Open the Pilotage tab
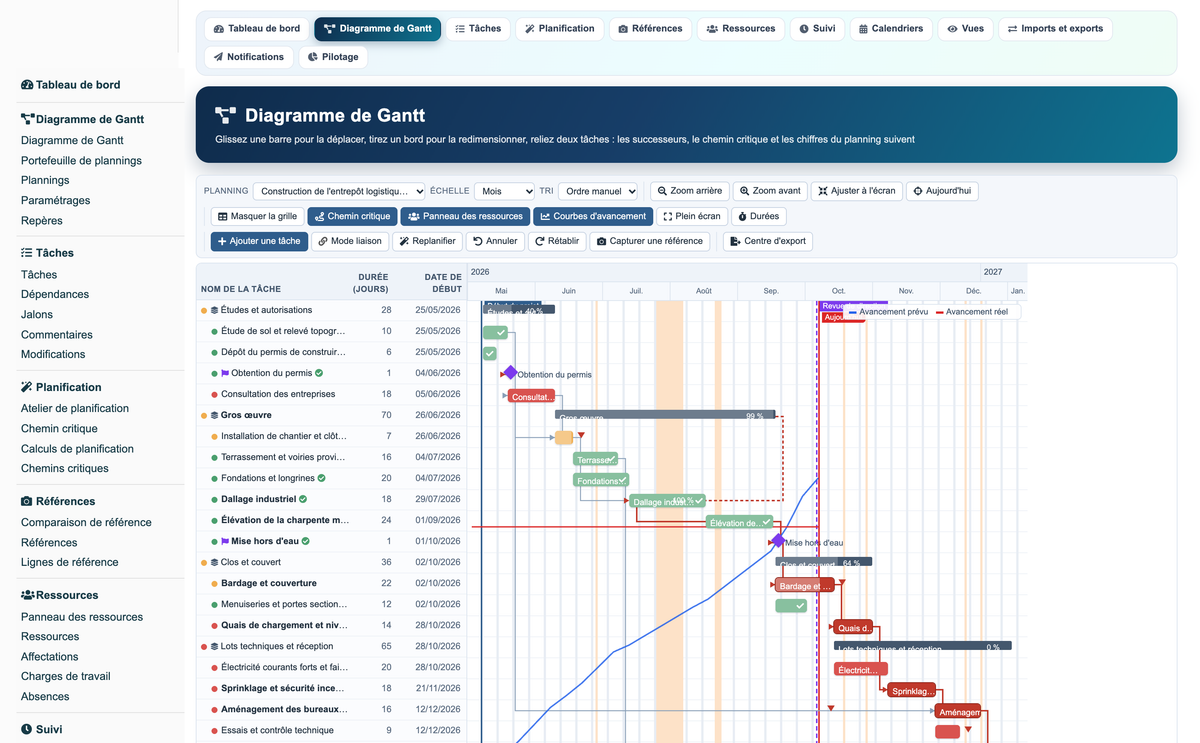 point(333,57)
